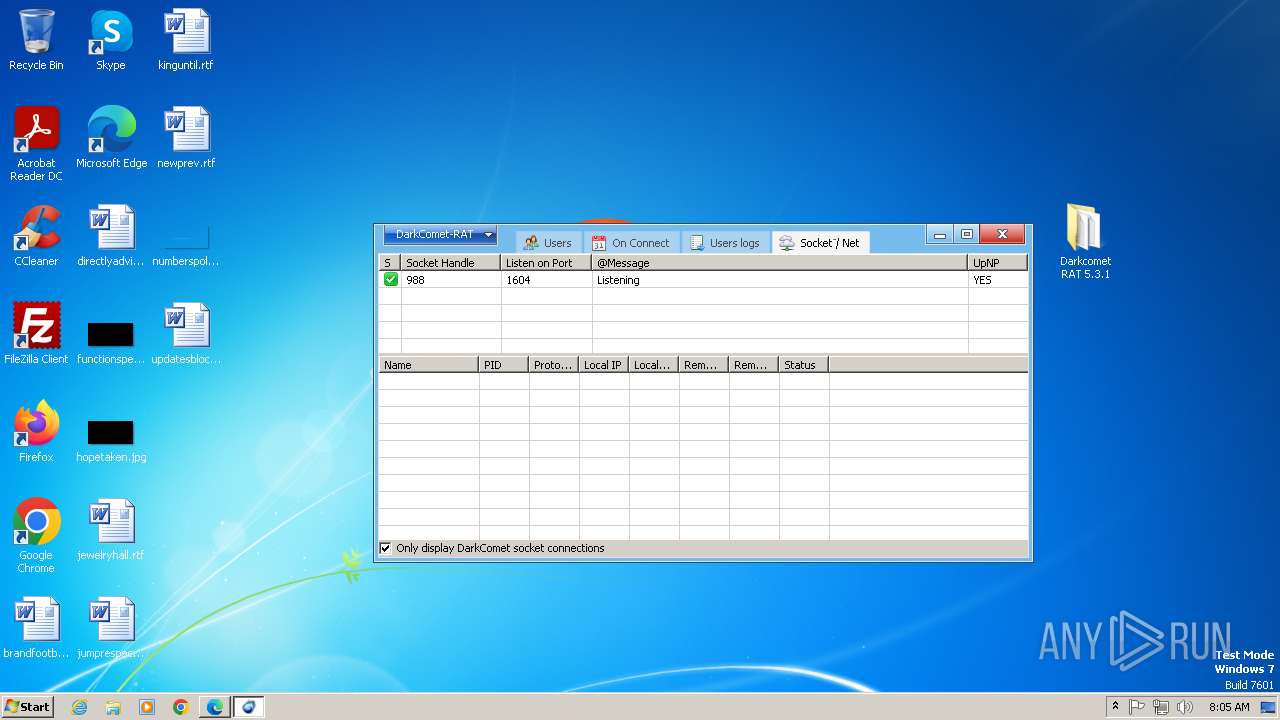Sort connections by PID column
This screenshot has width=1280, height=720.
[x=504, y=365]
